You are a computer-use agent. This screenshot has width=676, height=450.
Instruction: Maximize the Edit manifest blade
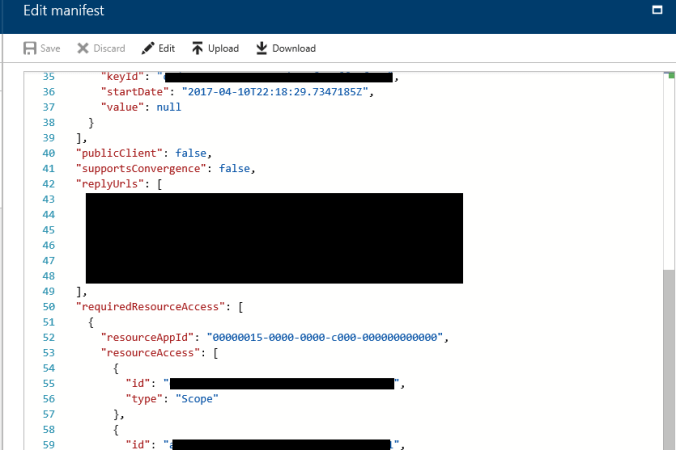point(657,10)
